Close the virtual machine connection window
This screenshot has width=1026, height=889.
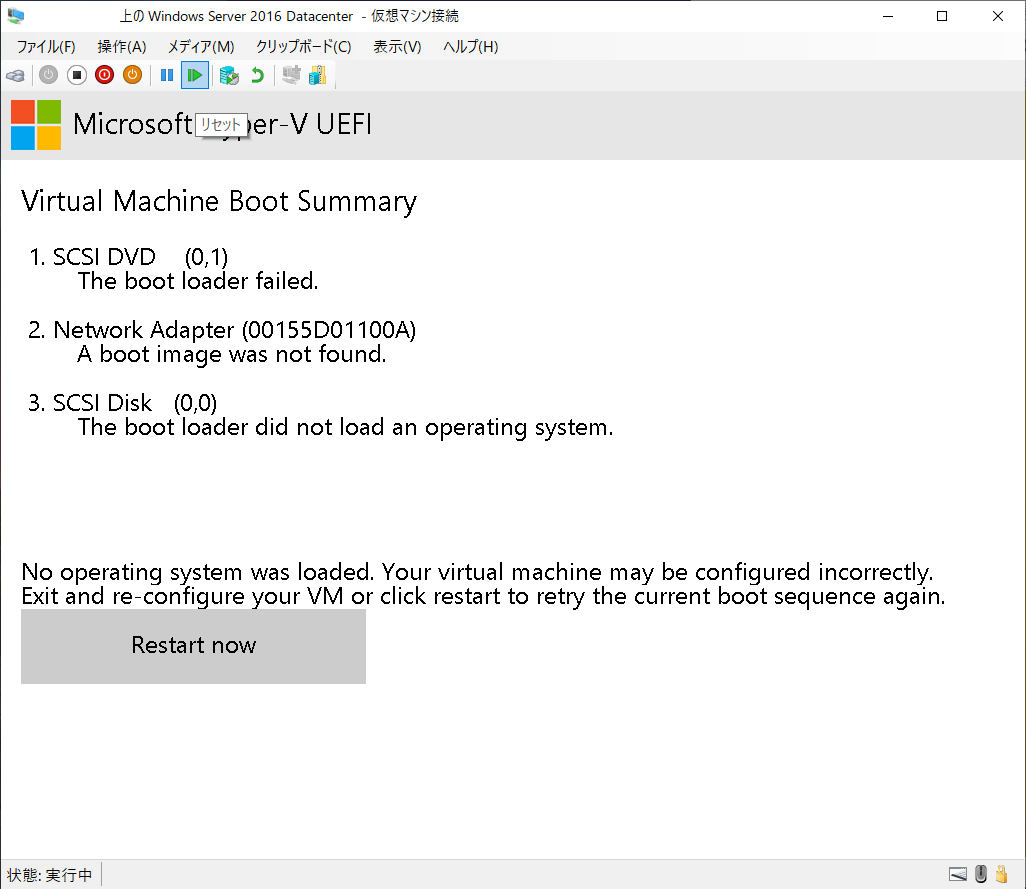click(998, 16)
